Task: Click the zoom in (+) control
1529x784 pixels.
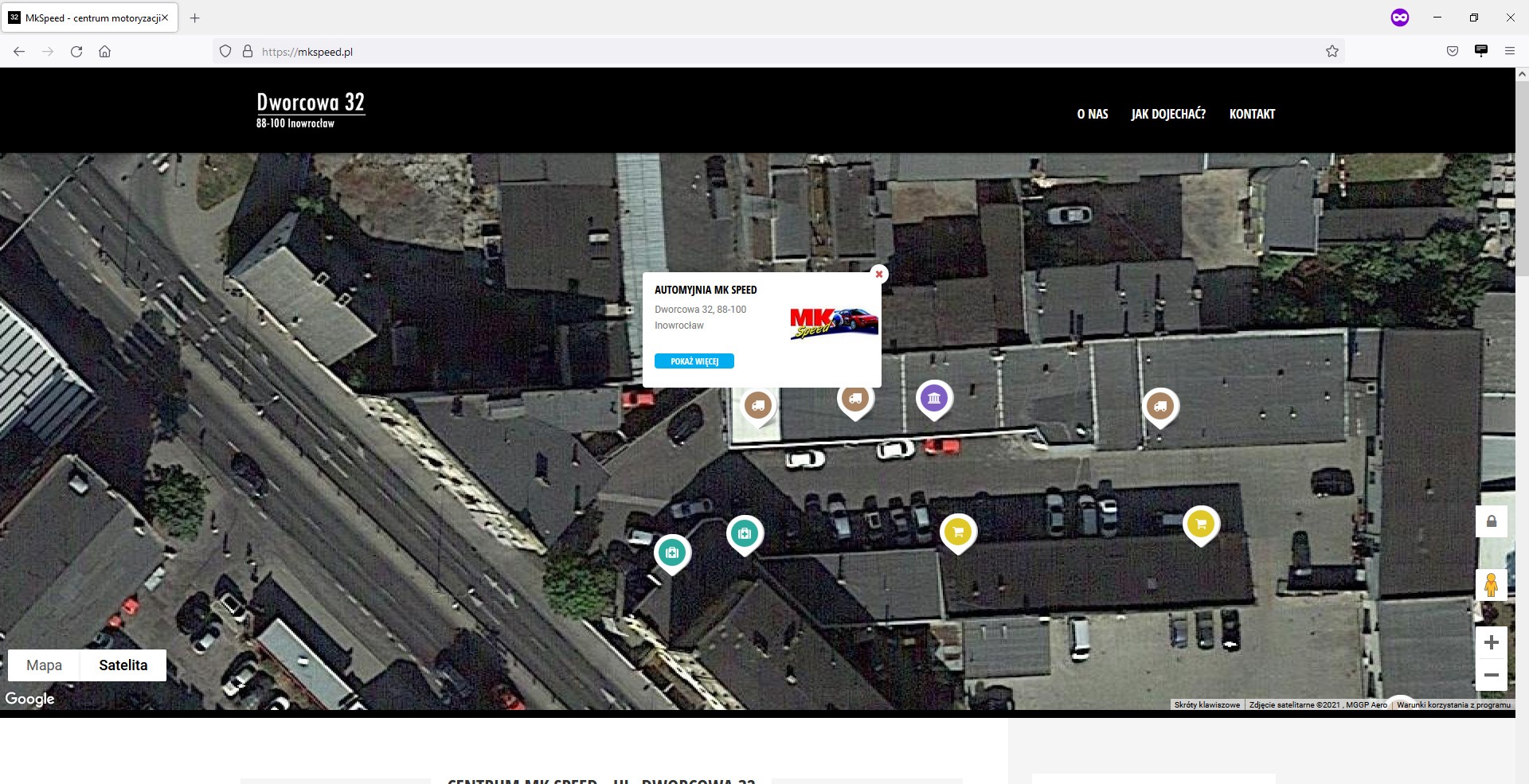Action: (x=1493, y=642)
